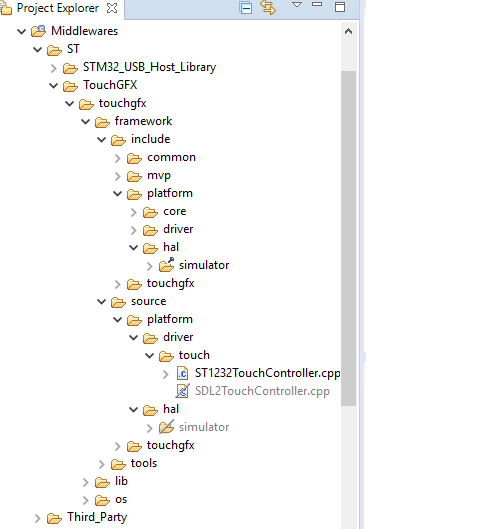Open the View Menu dropdown triangle
The image size is (480, 529).
coord(297,5)
